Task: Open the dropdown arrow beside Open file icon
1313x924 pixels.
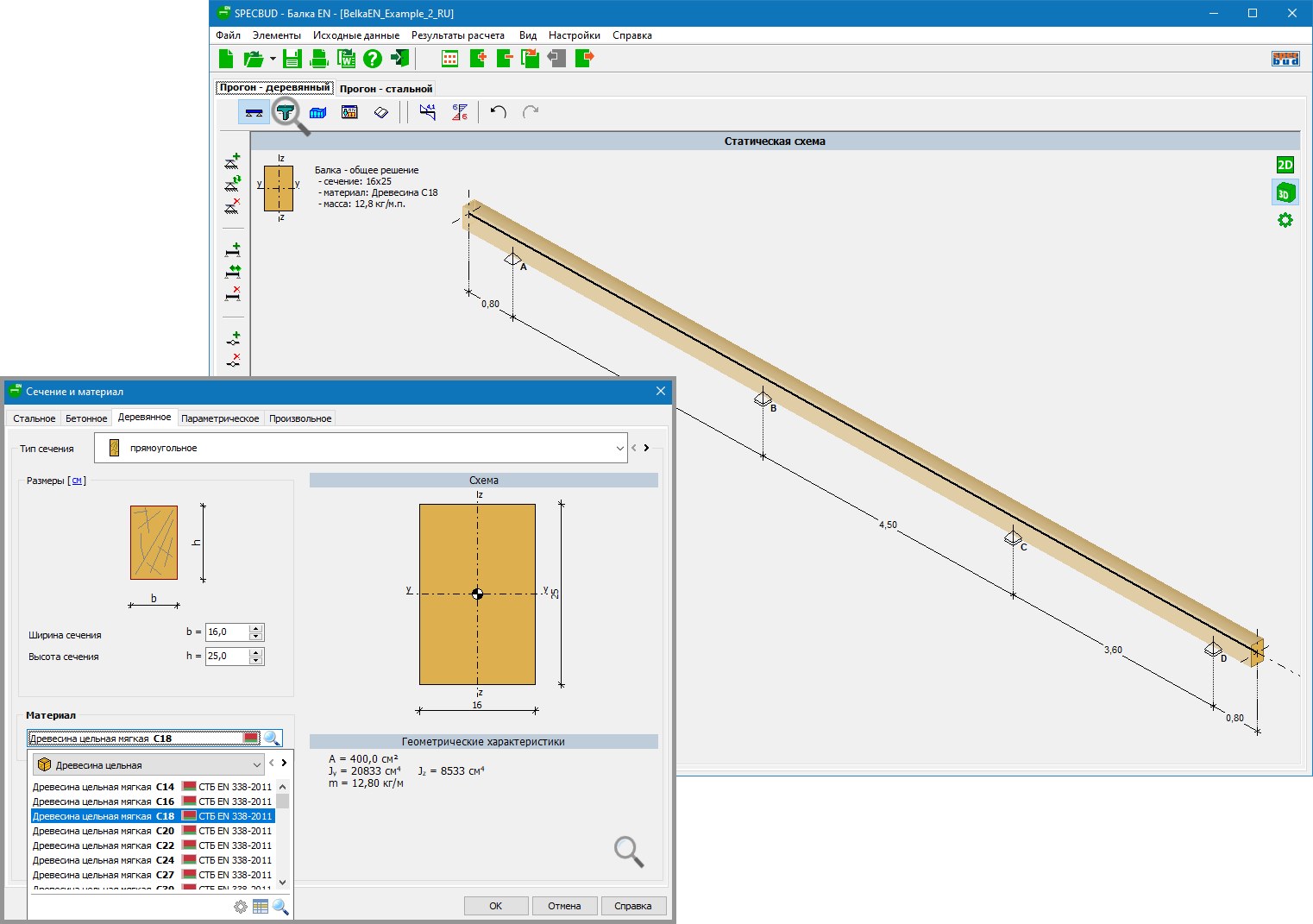Action: click(273, 60)
